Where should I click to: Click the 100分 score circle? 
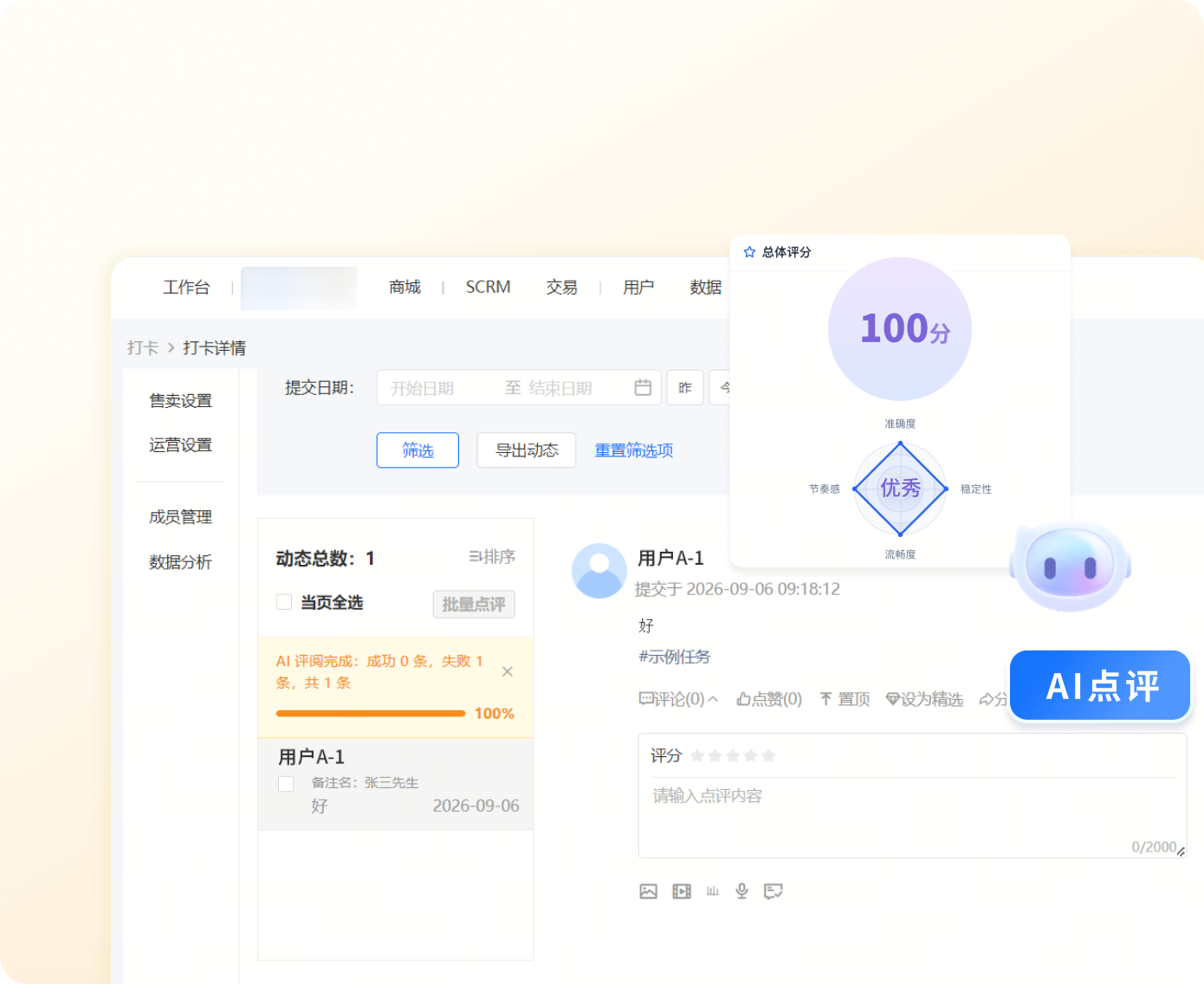(900, 329)
